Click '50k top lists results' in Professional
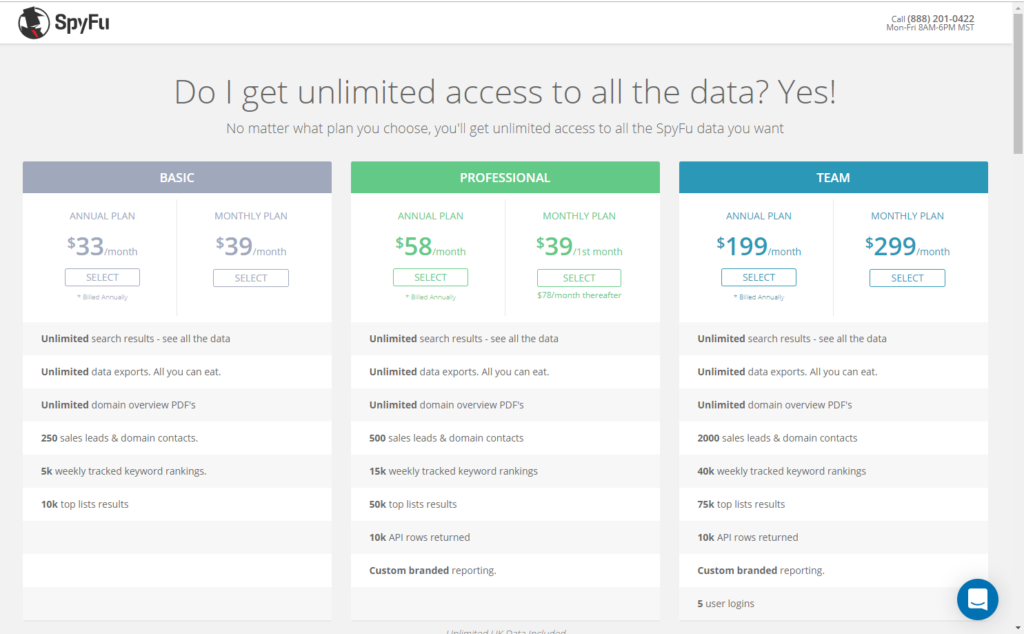The image size is (1024, 634). coord(413,504)
